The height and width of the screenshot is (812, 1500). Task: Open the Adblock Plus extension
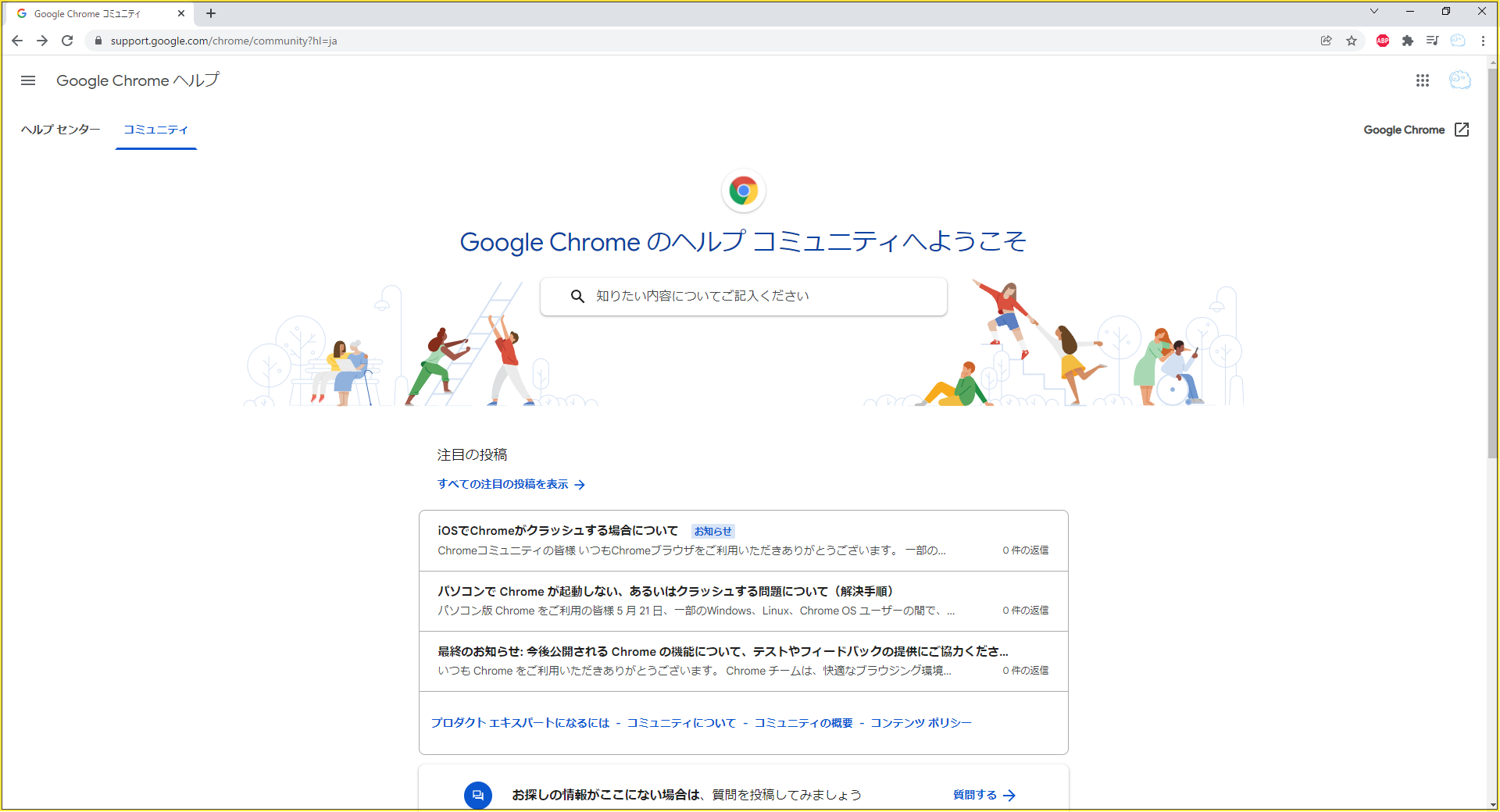pos(1383,41)
